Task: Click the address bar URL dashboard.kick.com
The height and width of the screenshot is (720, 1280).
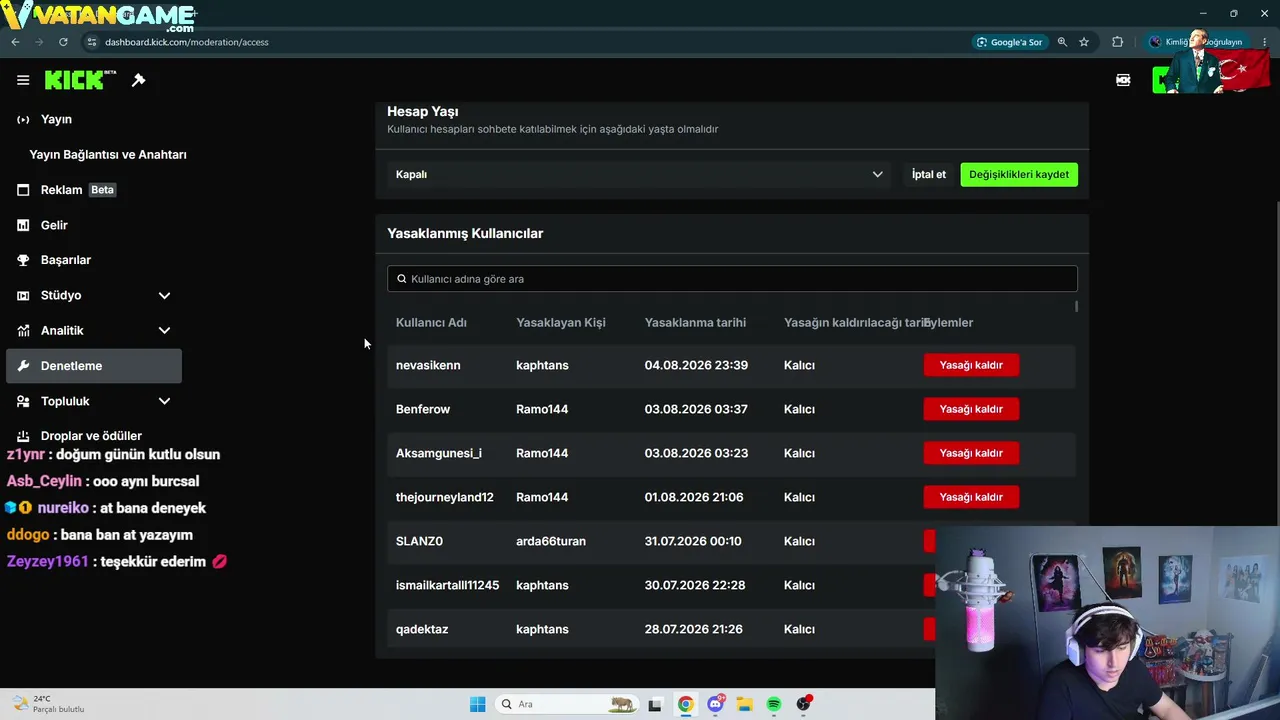Action: [x=187, y=42]
